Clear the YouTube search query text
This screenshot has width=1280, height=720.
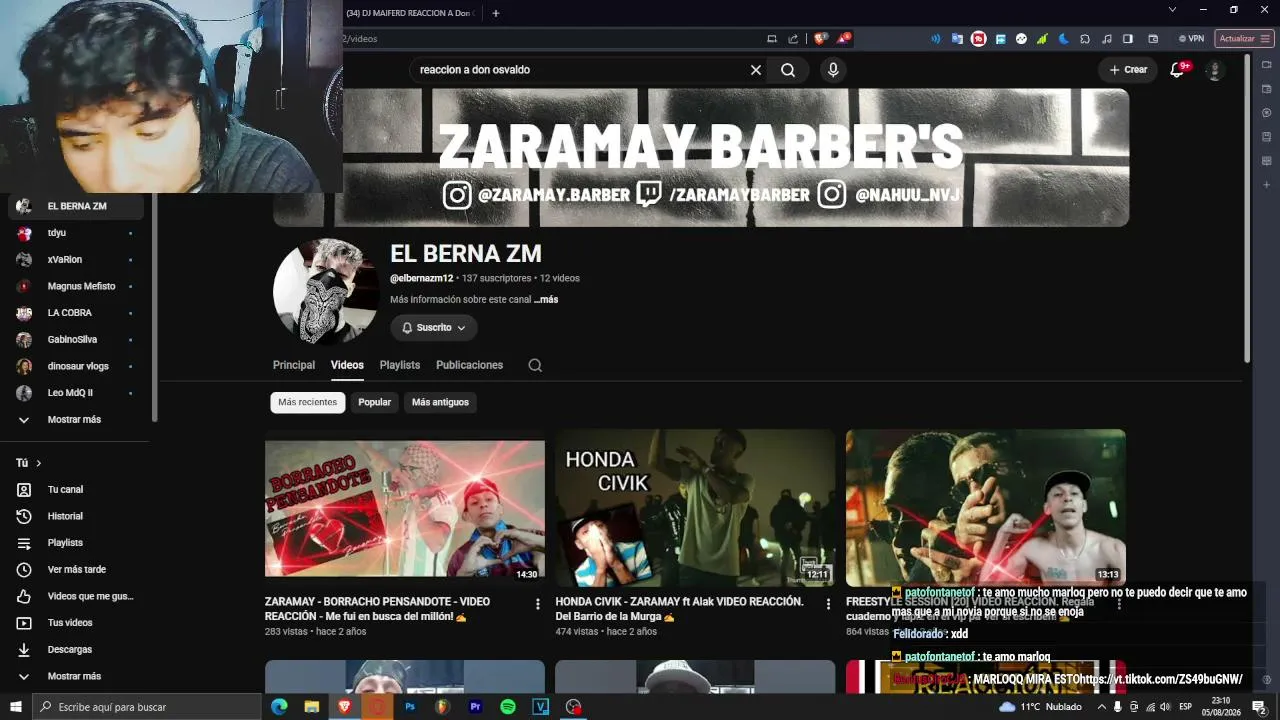(x=756, y=70)
